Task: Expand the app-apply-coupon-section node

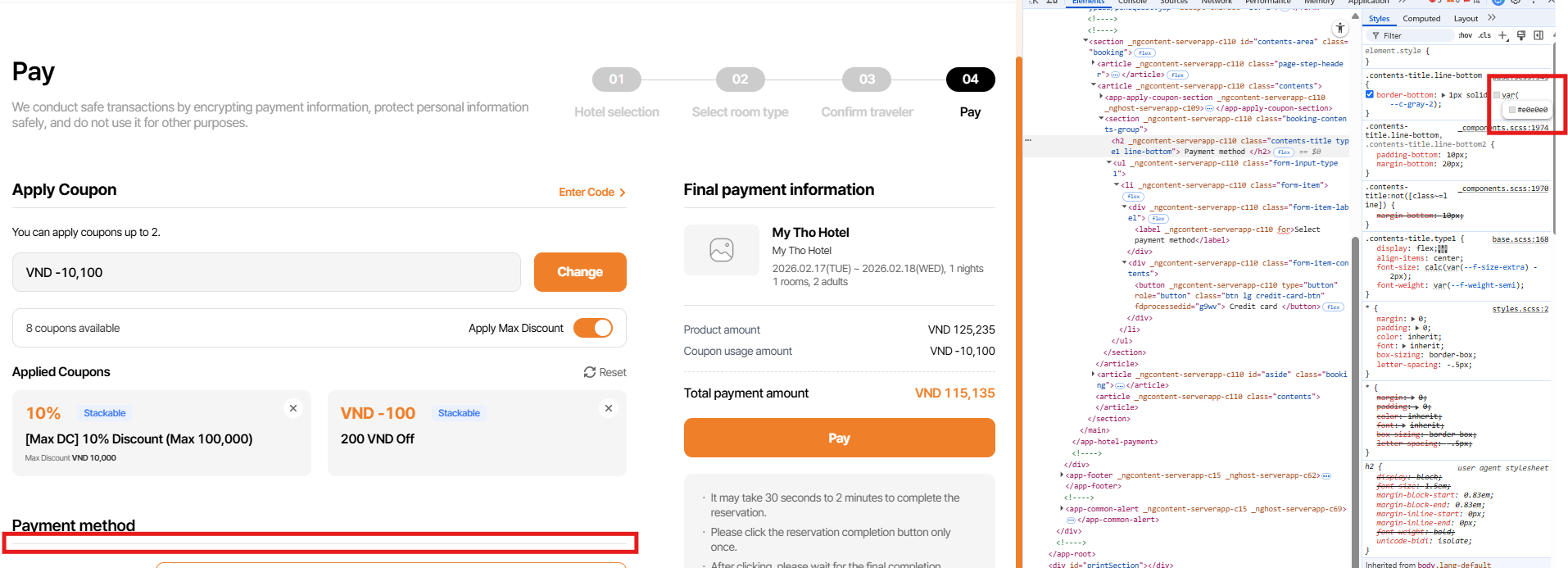Action: point(1101,97)
